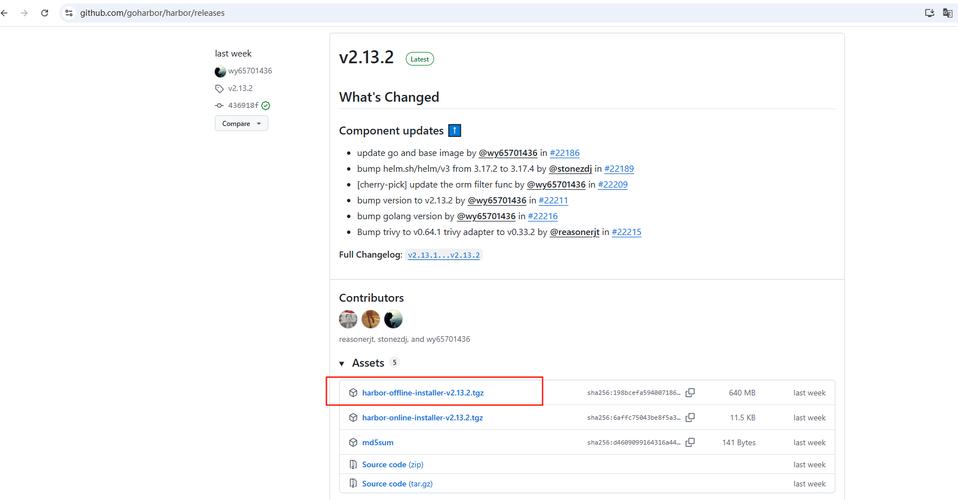Open pull request #22186
Viewport: 958px width, 500px height.
[565, 153]
